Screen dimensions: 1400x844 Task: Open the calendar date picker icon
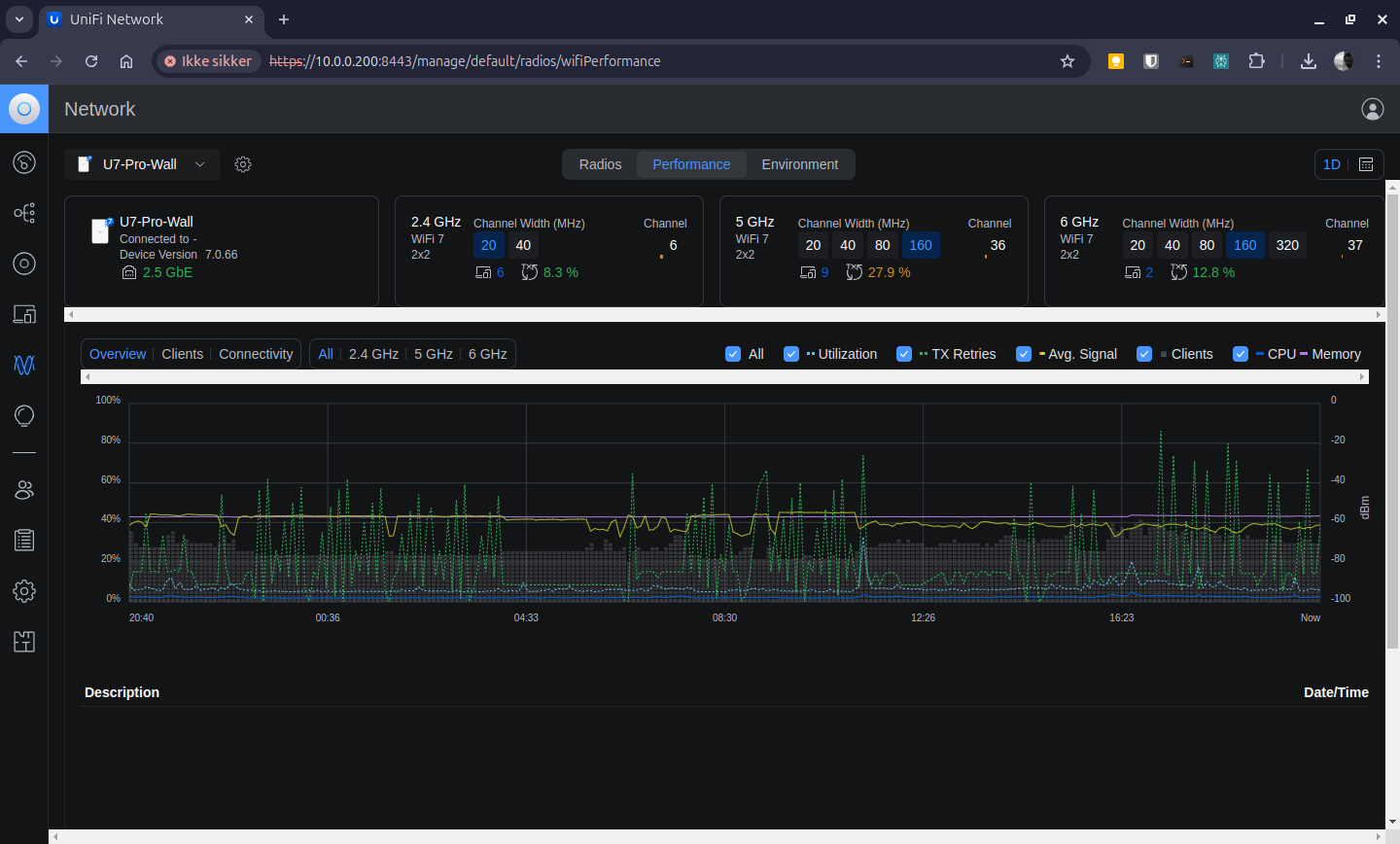(1366, 164)
